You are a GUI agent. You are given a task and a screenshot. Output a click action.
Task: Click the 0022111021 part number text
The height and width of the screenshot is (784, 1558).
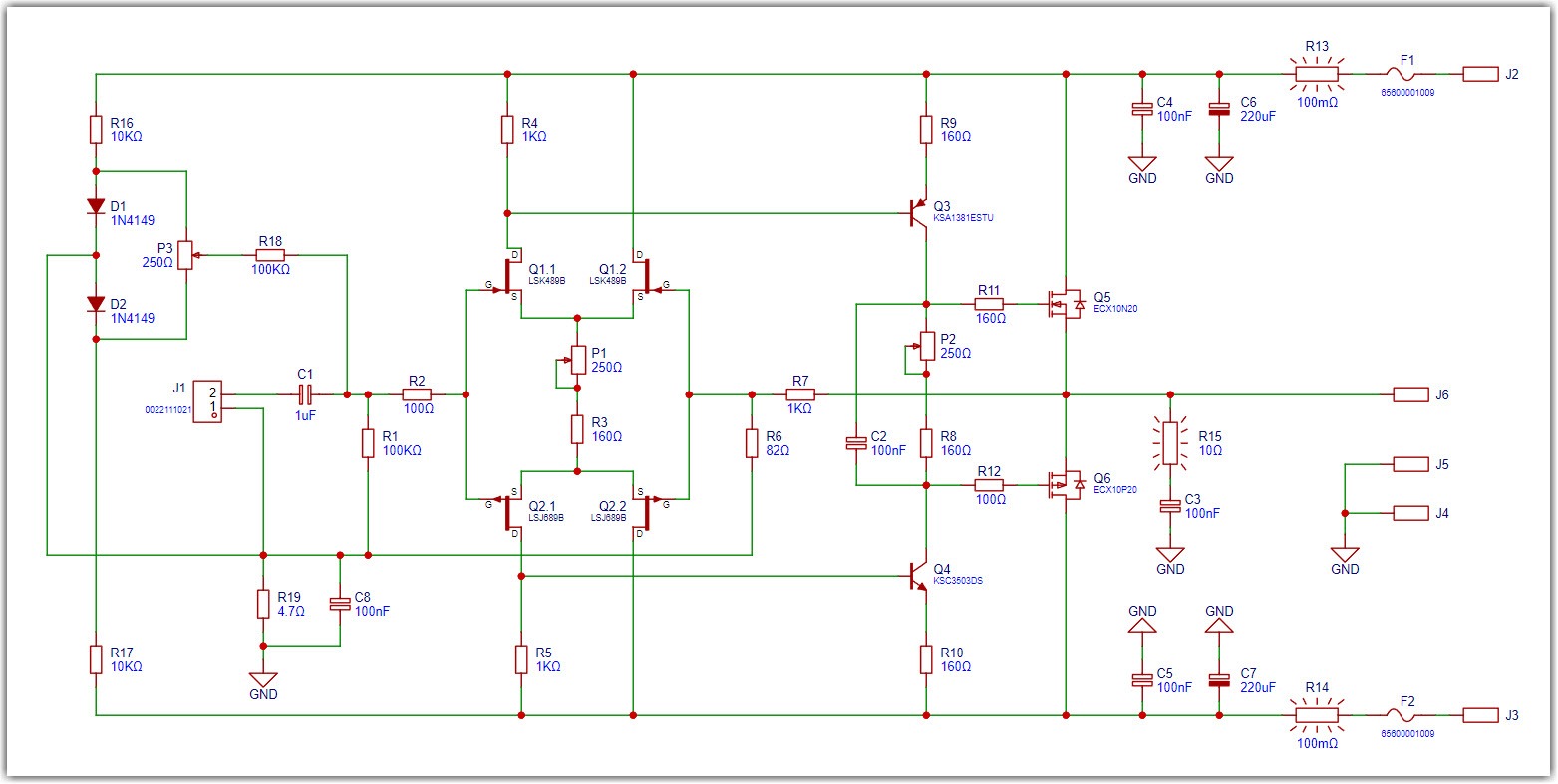(168, 408)
